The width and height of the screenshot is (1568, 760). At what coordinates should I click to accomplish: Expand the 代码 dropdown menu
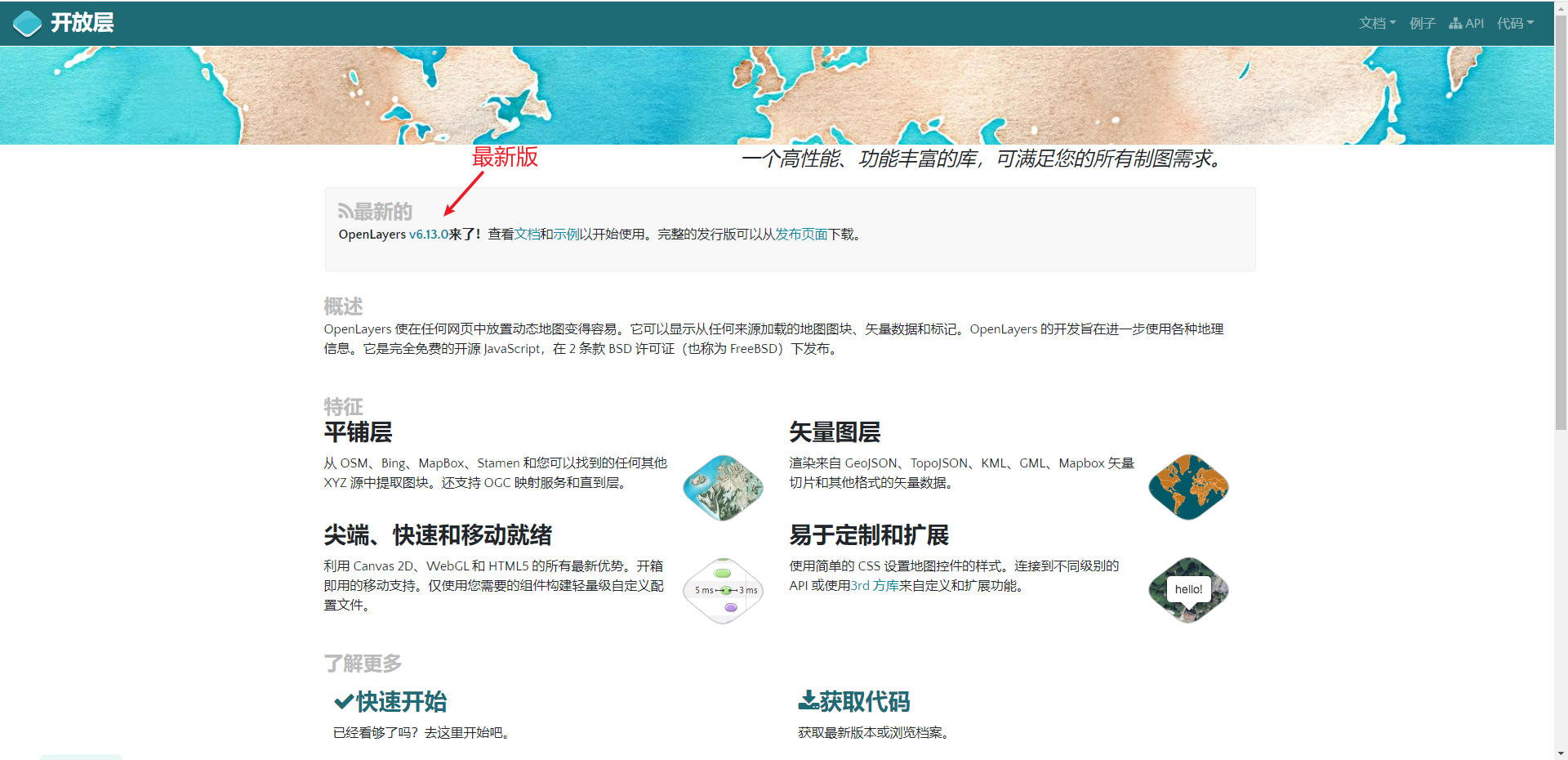pyautogui.click(x=1515, y=24)
